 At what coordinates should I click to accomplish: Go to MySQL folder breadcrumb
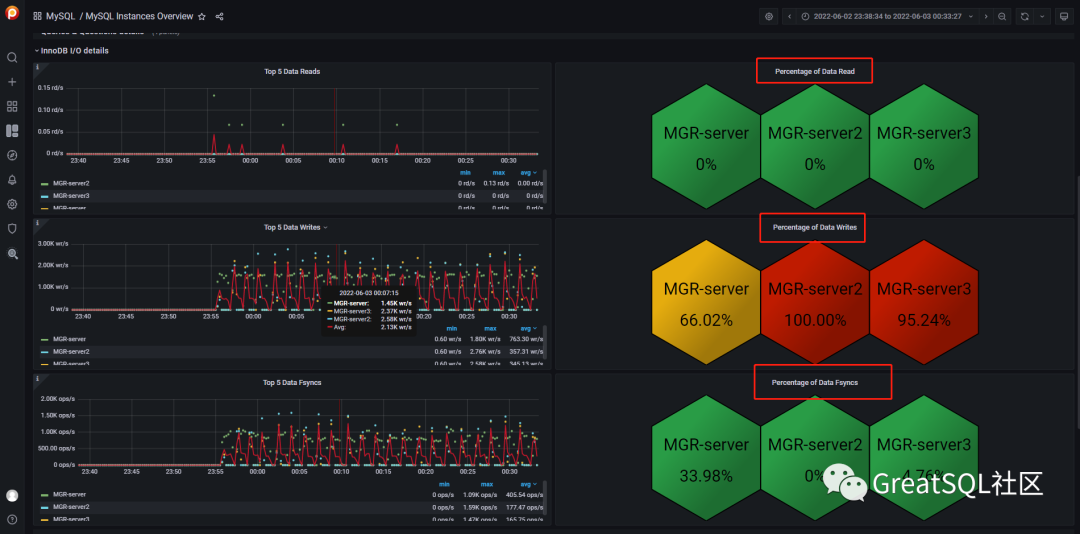tap(60, 16)
